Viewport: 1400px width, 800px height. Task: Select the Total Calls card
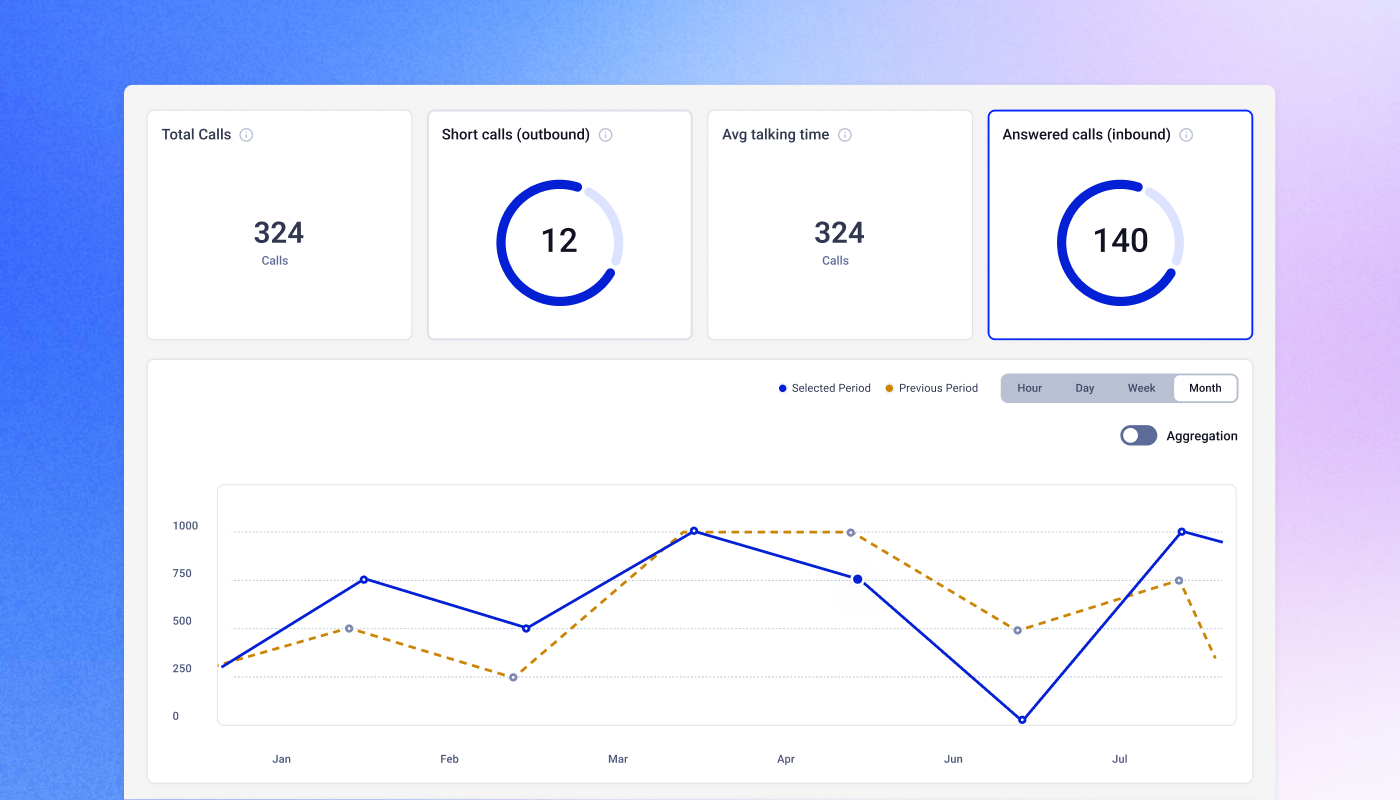(x=279, y=225)
